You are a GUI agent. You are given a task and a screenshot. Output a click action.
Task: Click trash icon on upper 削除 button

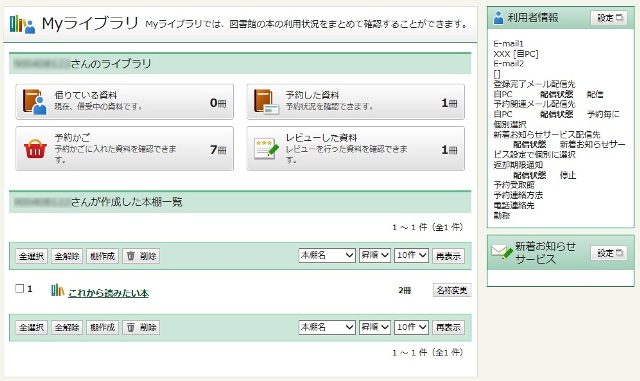pos(131,256)
